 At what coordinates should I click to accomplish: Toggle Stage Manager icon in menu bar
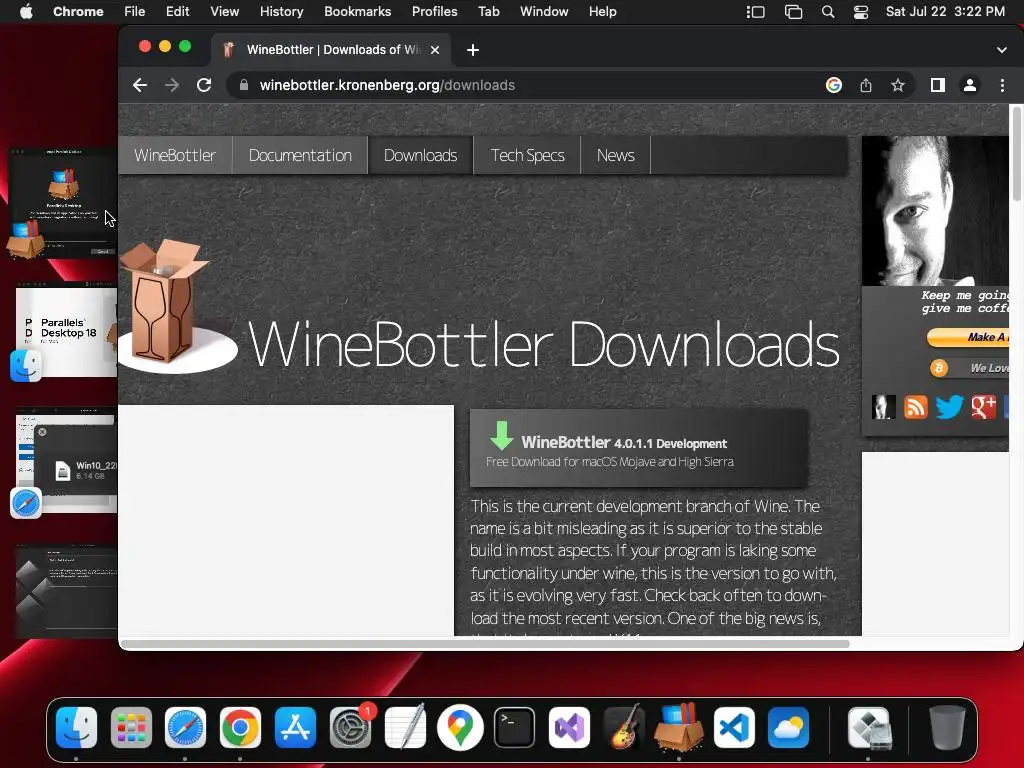click(x=756, y=12)
